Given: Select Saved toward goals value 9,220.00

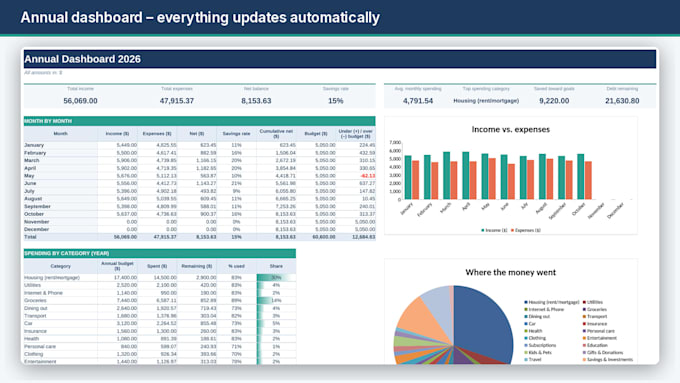Looking at the screenshot, I should pos(554,101).
